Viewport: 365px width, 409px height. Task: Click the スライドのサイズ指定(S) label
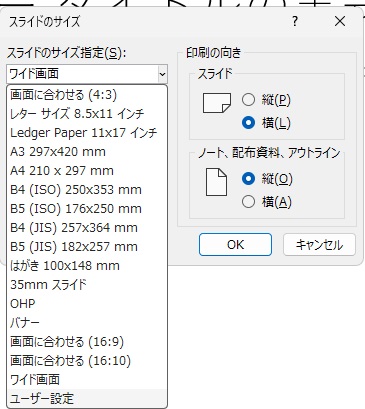(67, 53)
